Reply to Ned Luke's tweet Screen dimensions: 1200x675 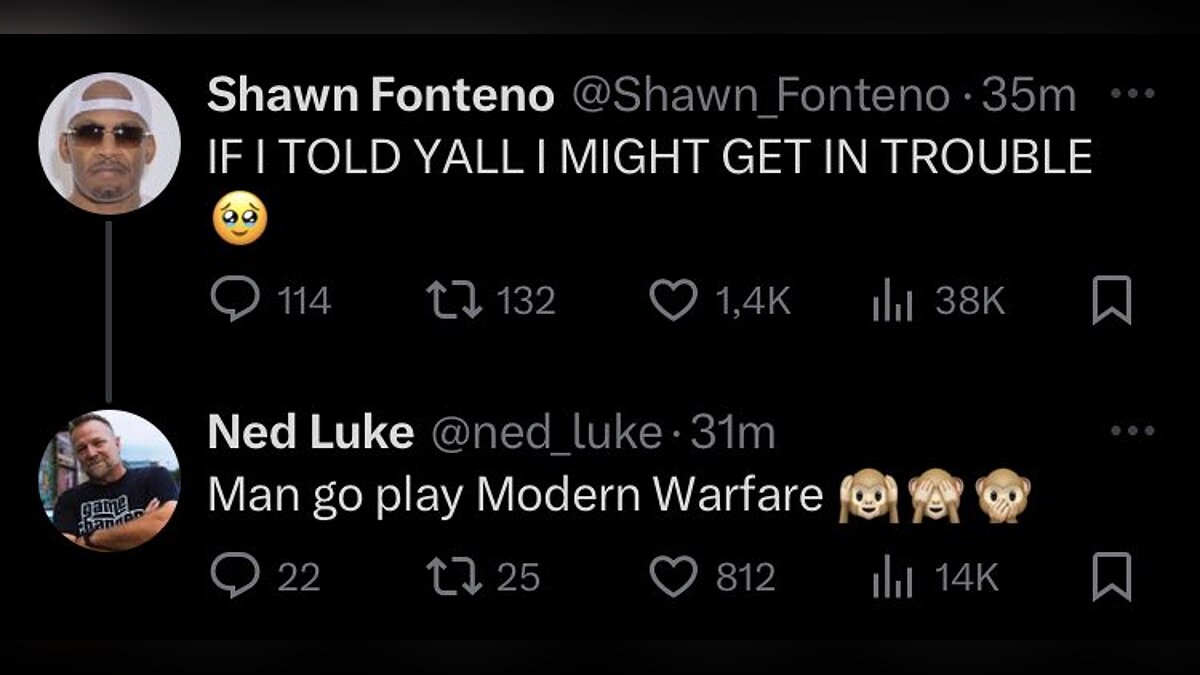click(235, 577)
